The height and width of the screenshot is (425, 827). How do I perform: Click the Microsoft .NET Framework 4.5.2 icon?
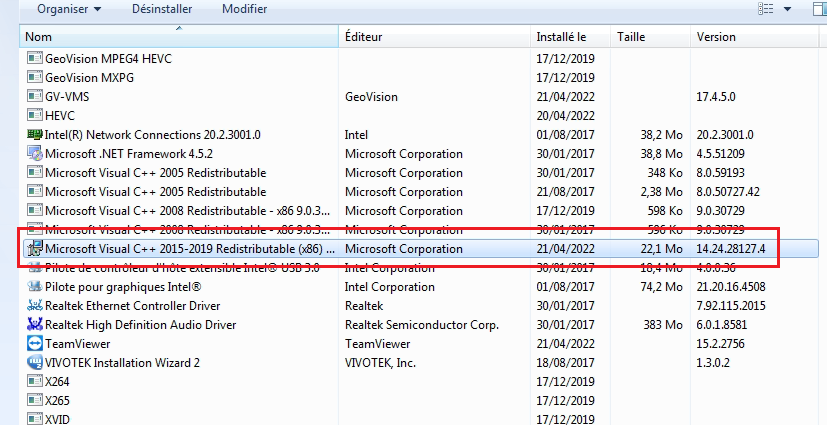[x=35, y=153]
